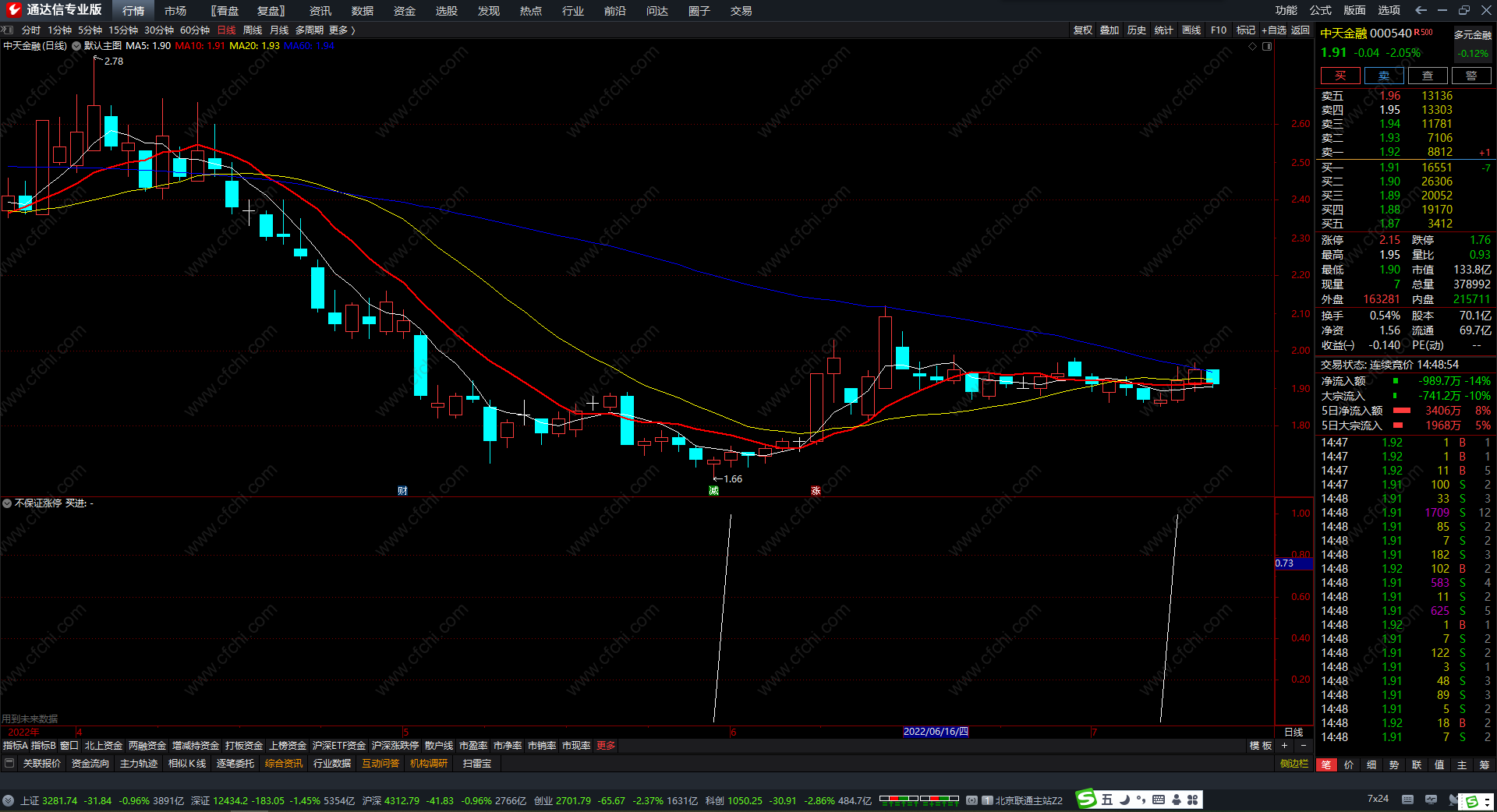Open the IME toolbox four-squares icon
This screenshot has height=812, width=1497.
click(1193, 800)
